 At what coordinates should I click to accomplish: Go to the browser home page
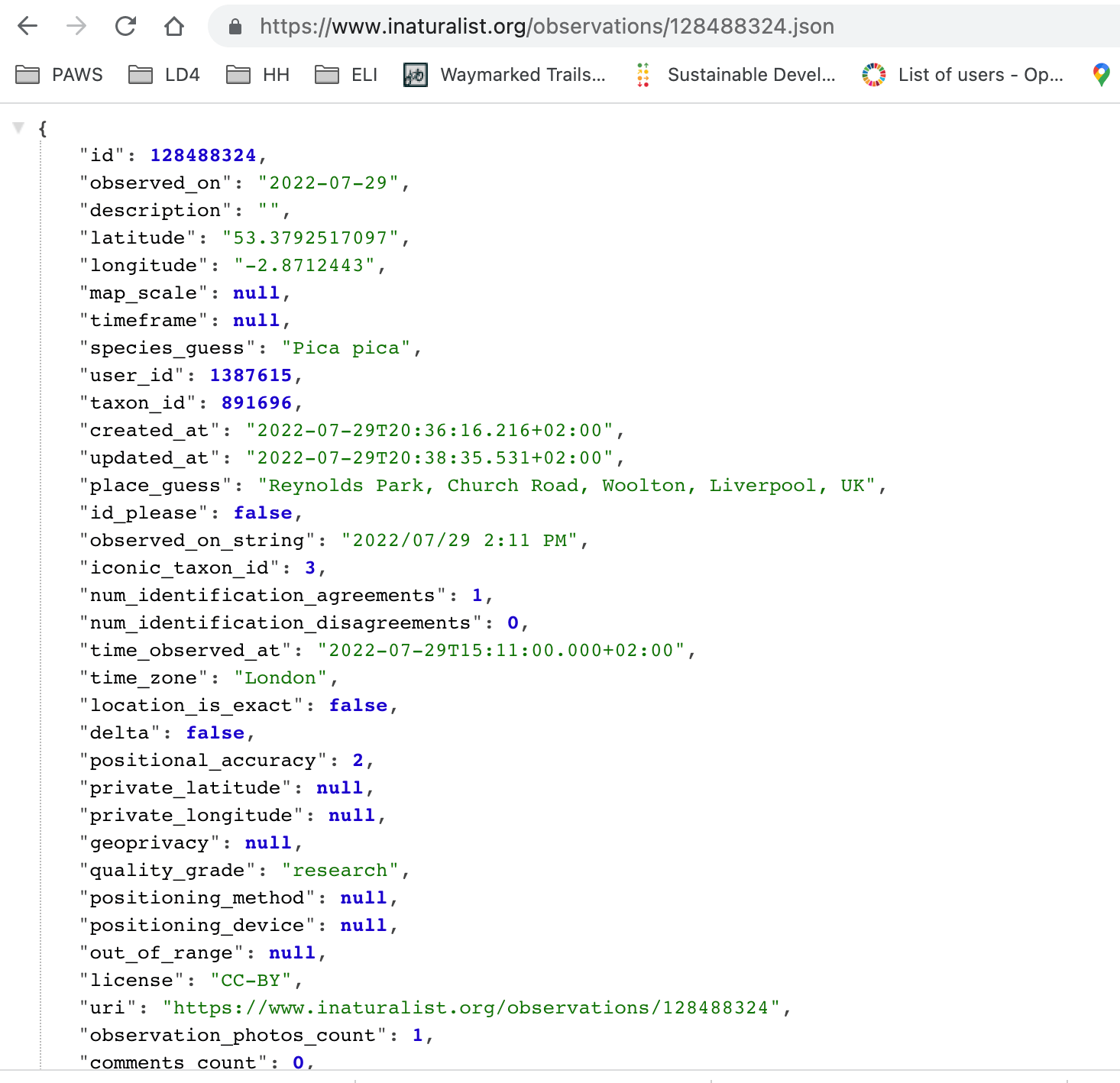click(x=174, y=27)
